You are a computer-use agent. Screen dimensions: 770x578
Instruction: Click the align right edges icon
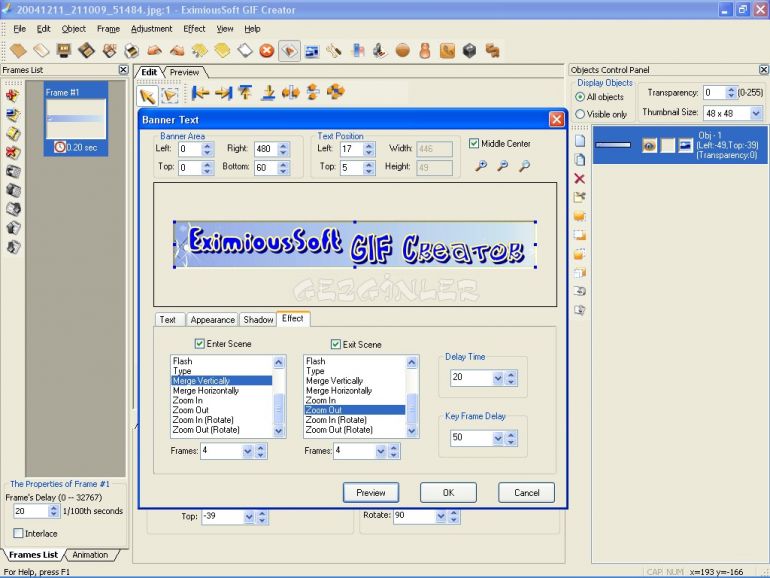point(223,92)
